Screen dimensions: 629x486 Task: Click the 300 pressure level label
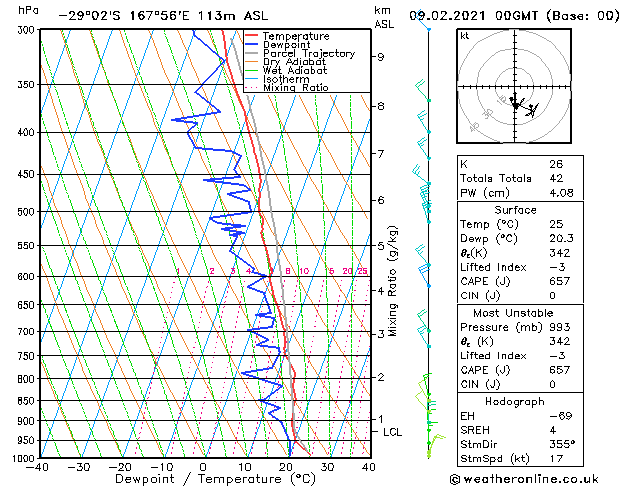point(28,30)
